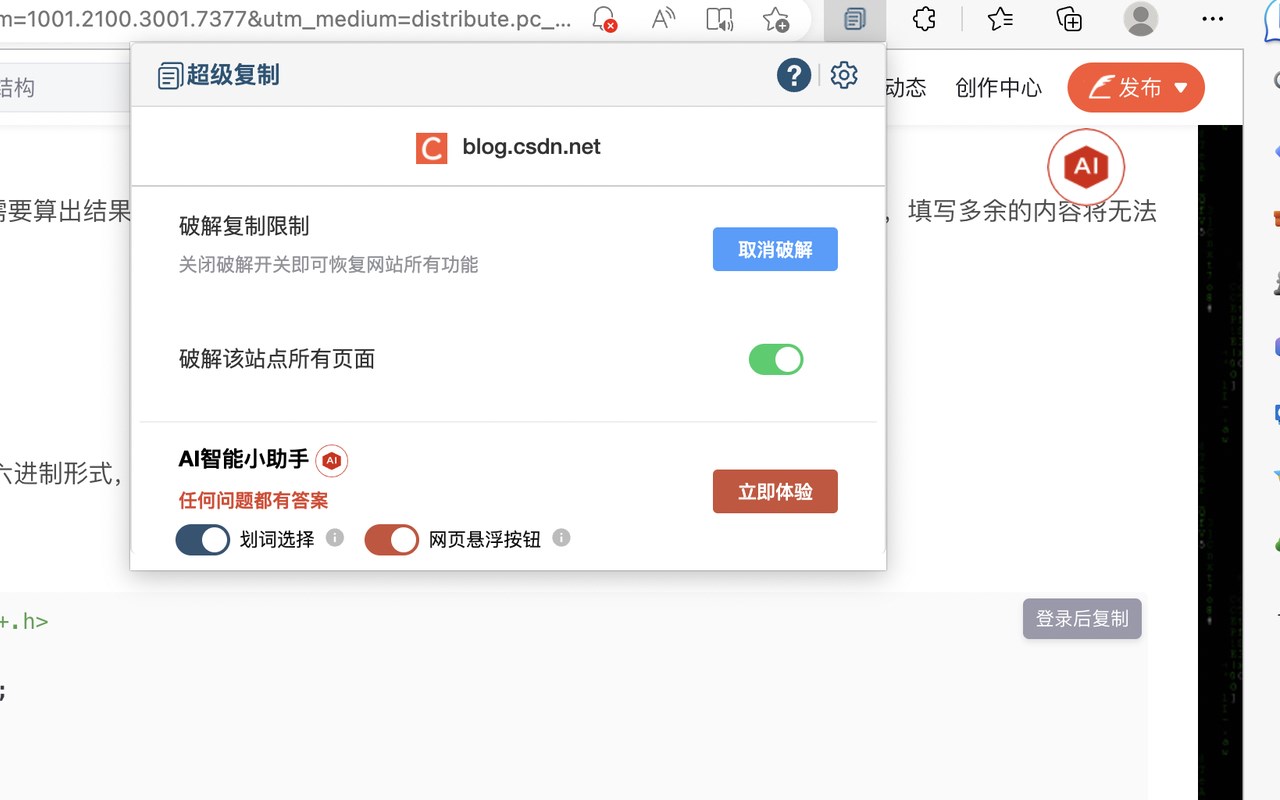Click 登录后复制 button on code block

(1082, 619)
